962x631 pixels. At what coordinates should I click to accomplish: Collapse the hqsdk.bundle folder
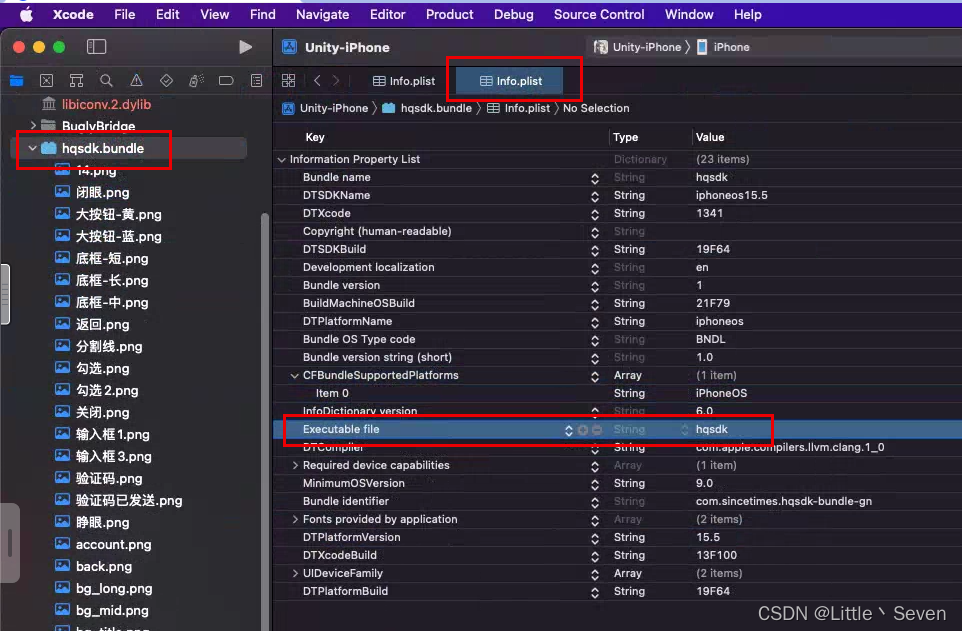[x=33, y=149]
